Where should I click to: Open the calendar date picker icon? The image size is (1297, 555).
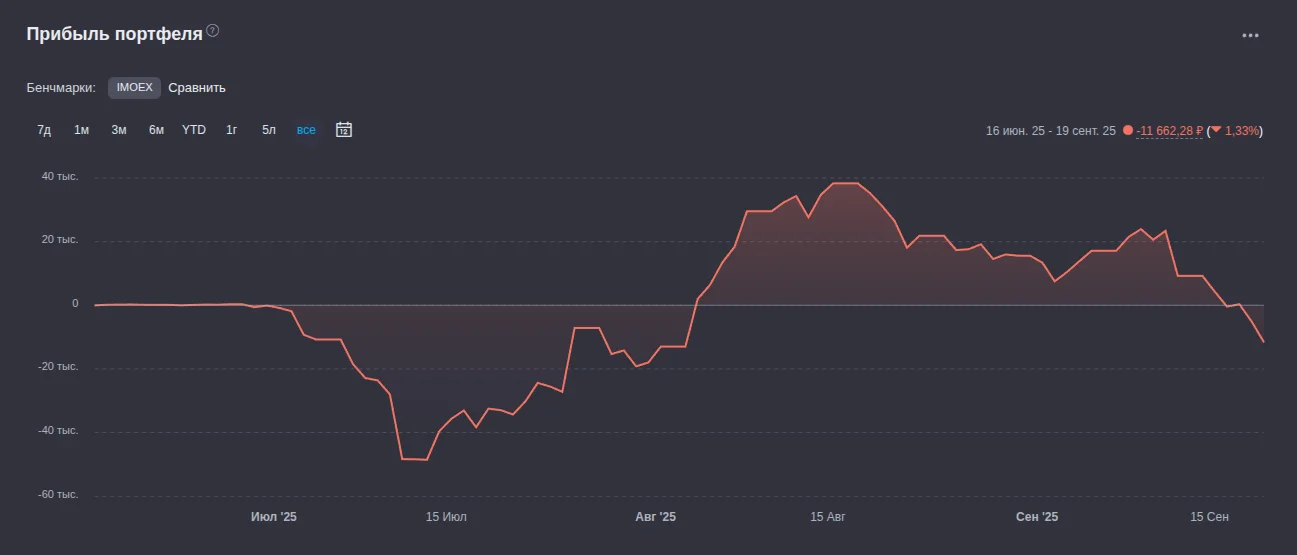pos(344,130)
